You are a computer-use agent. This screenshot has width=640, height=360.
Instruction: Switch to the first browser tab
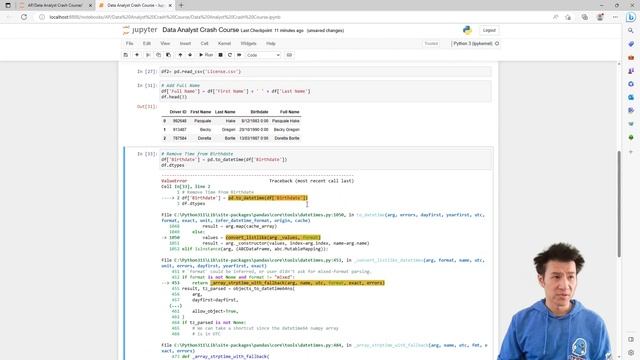tap(55, 5)
